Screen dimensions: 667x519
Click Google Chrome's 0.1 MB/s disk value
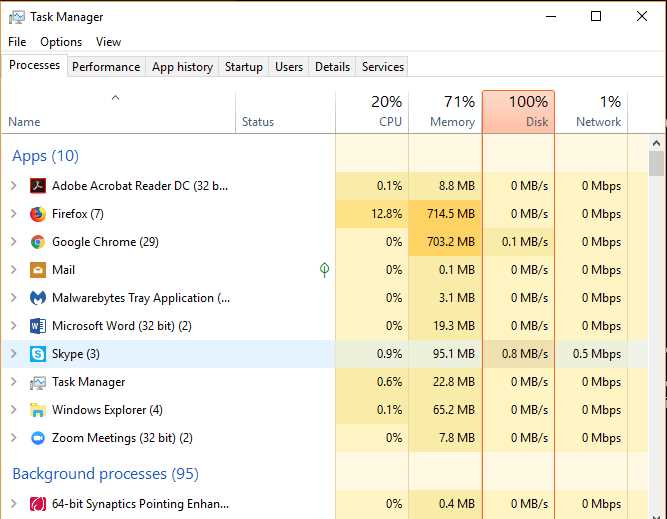[x=525, y=242]
